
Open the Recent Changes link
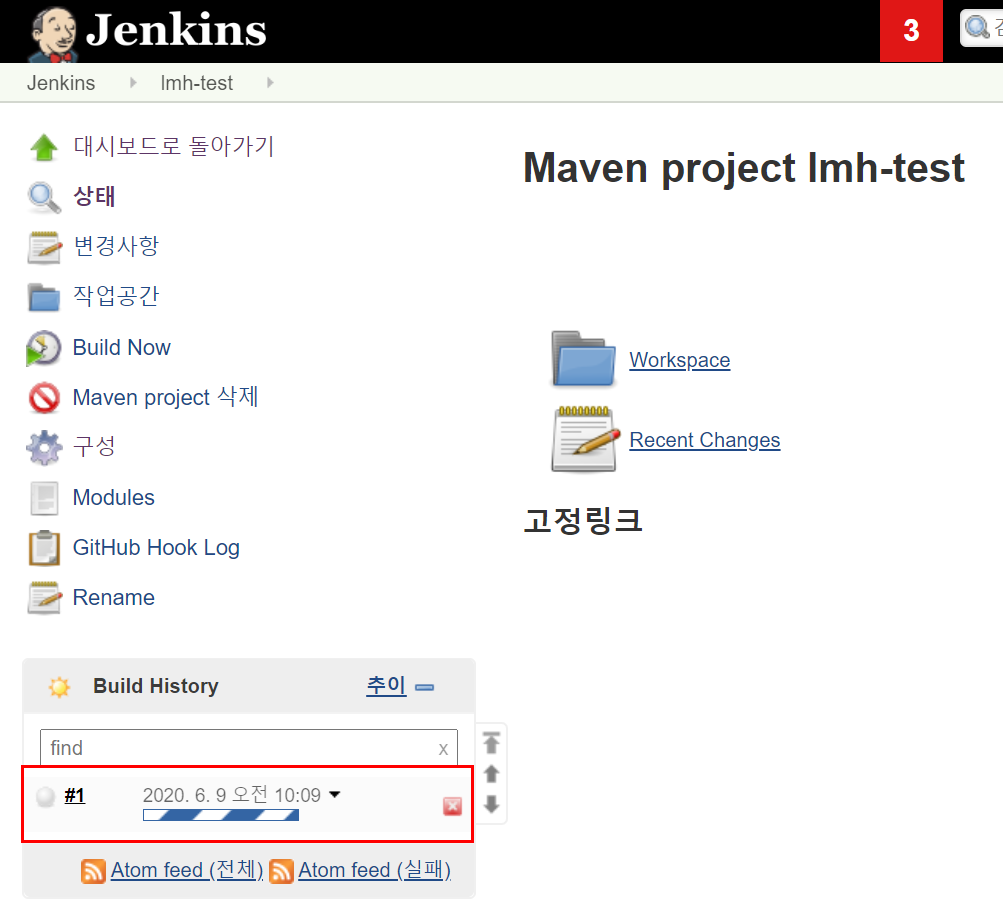[x=705, y=440]
